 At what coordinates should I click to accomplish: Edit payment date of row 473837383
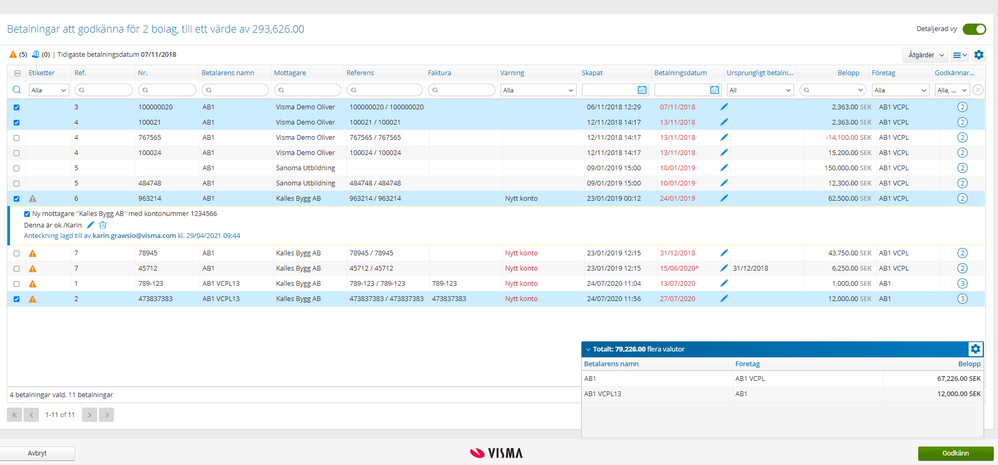point(723,299)
